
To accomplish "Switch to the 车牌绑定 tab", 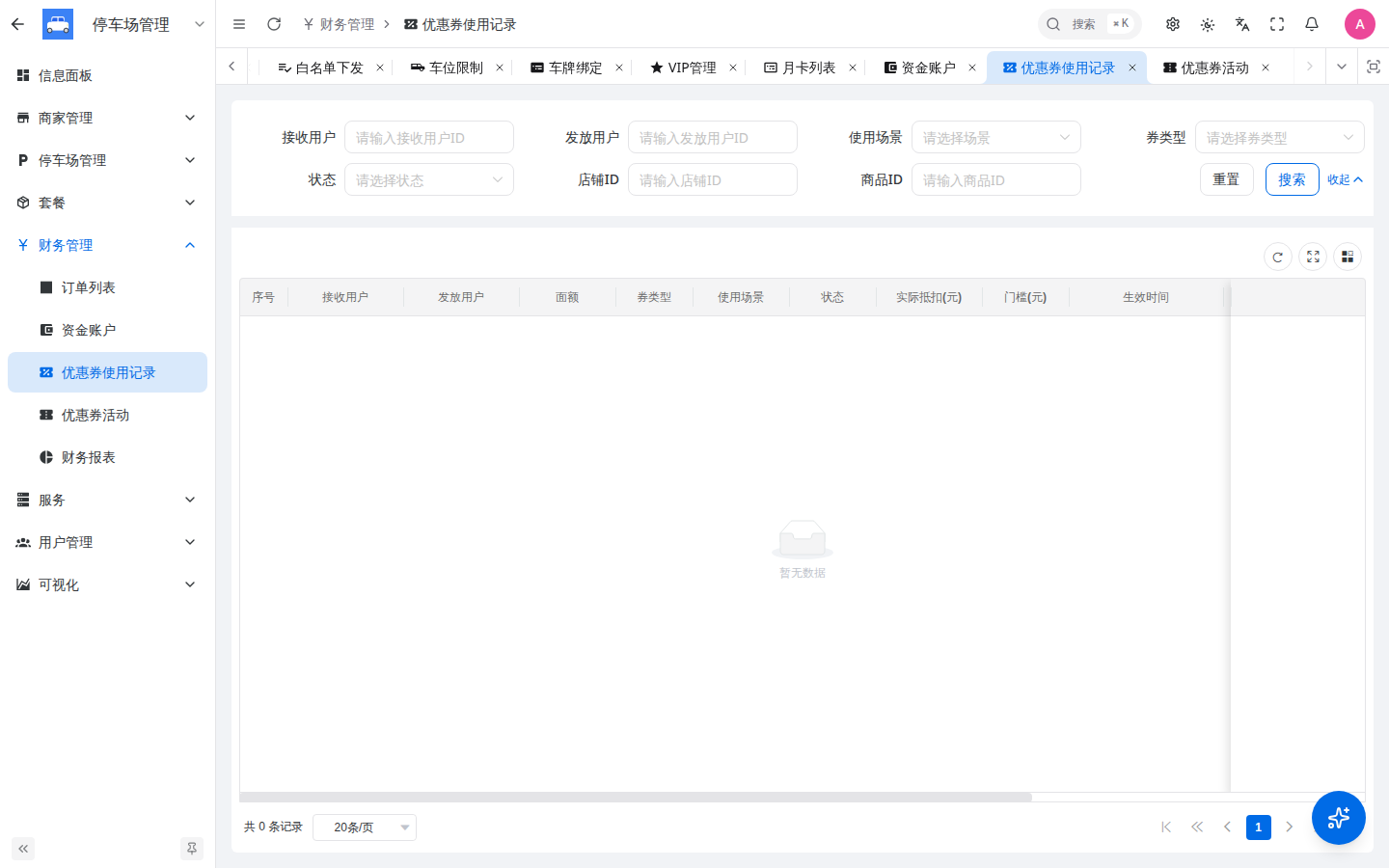I will click(566, 68).
